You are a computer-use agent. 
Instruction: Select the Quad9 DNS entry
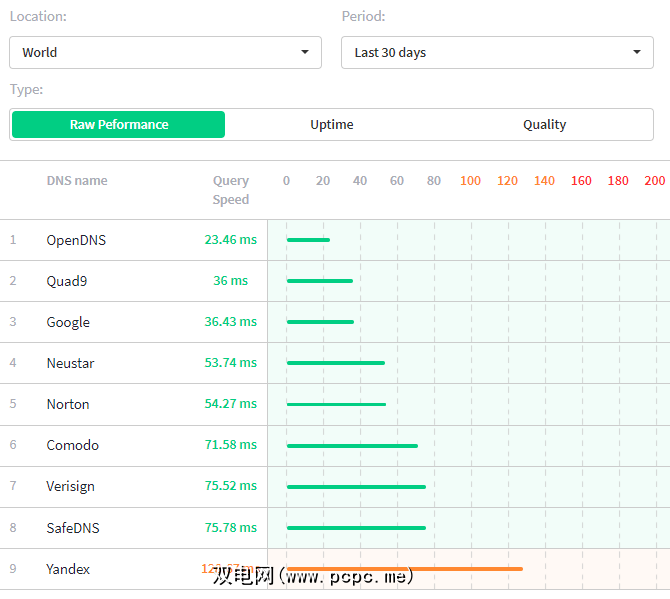(x=67, y=281)
